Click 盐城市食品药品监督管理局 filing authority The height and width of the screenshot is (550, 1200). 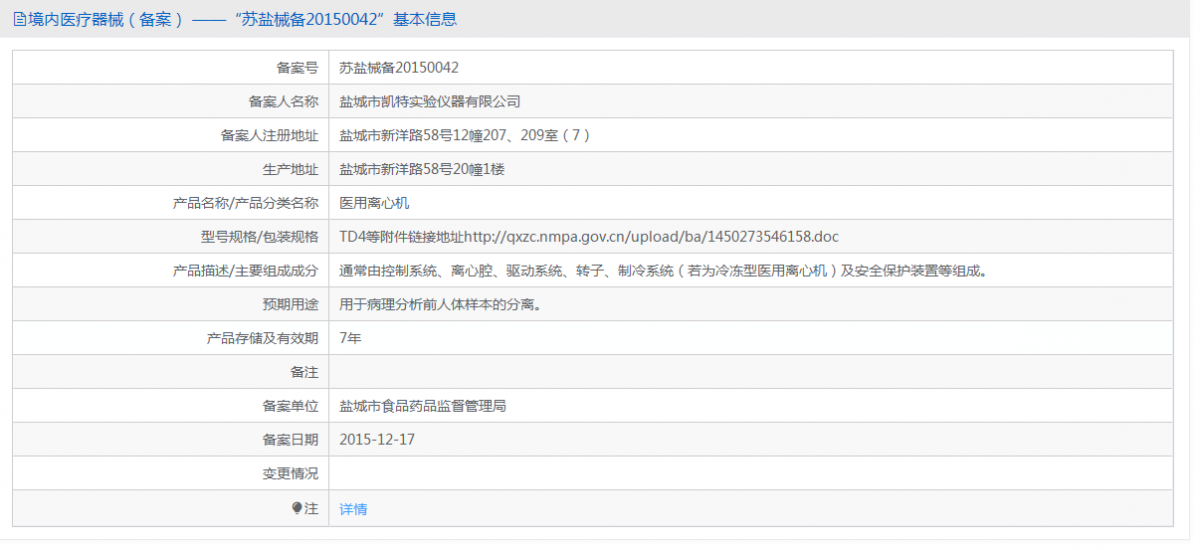pos(423,406)
